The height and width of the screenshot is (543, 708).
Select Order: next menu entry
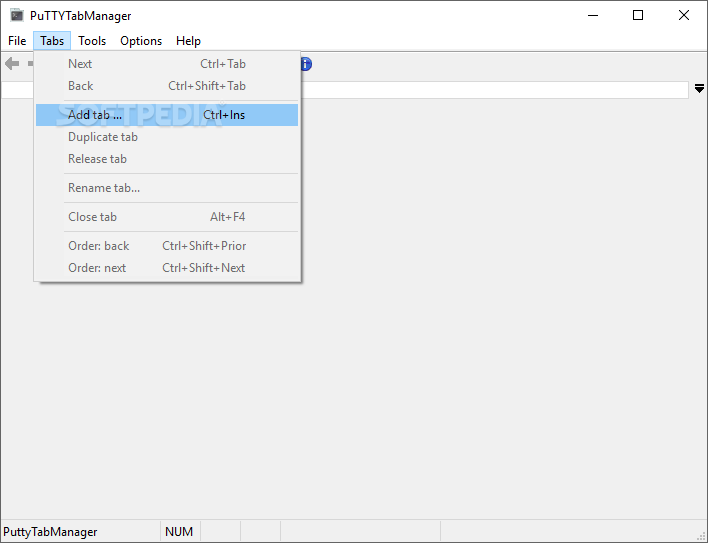(x=167, y=268)
